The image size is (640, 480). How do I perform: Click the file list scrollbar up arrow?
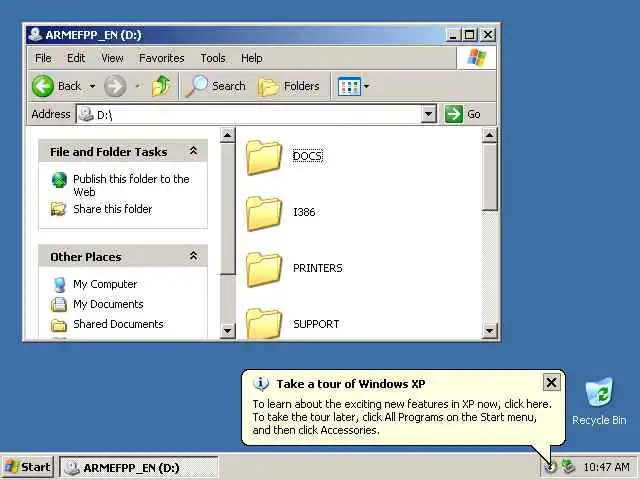pos(489,135)
